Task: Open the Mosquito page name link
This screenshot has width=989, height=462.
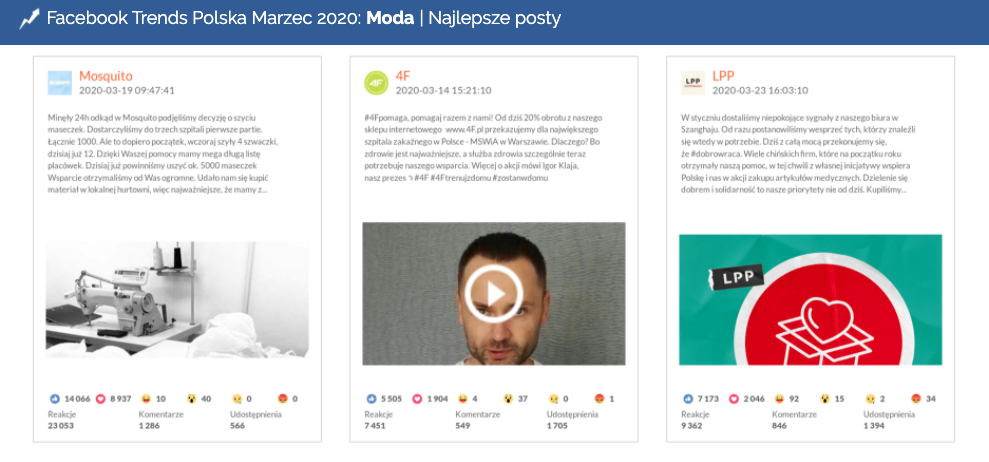Action: point(105,75)
